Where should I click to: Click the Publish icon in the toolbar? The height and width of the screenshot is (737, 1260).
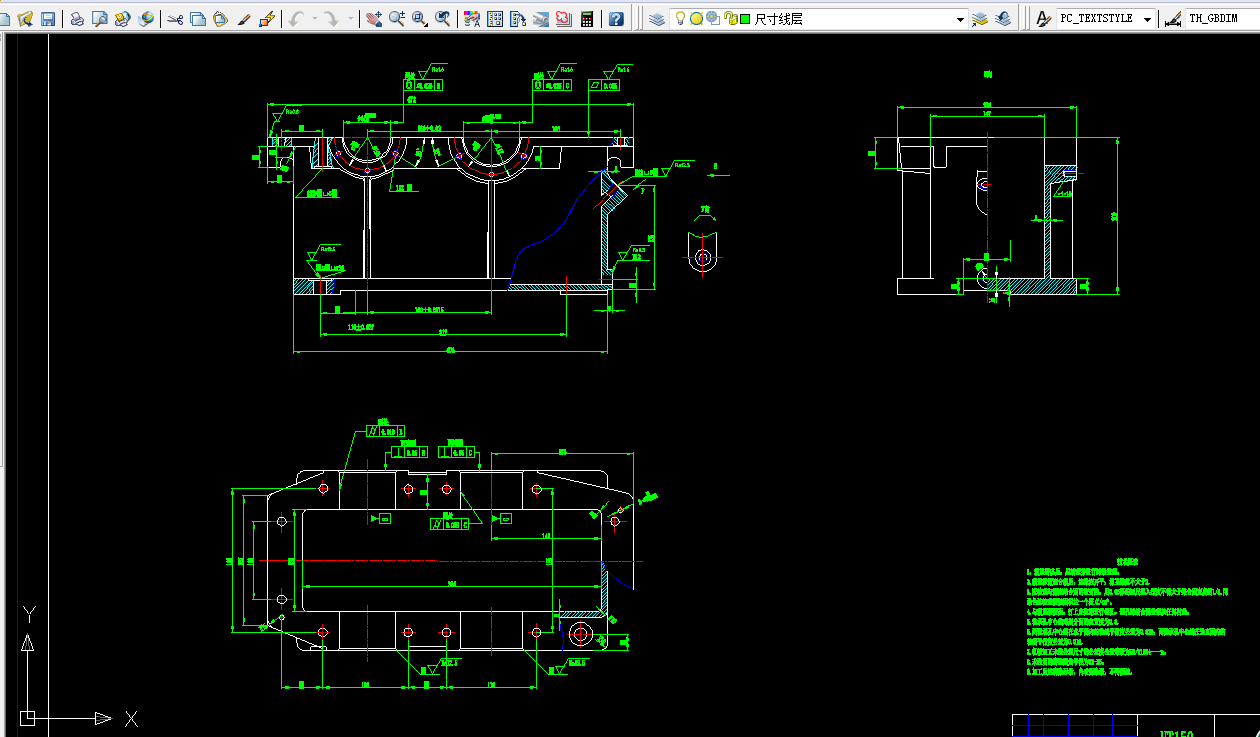(122, 19)
